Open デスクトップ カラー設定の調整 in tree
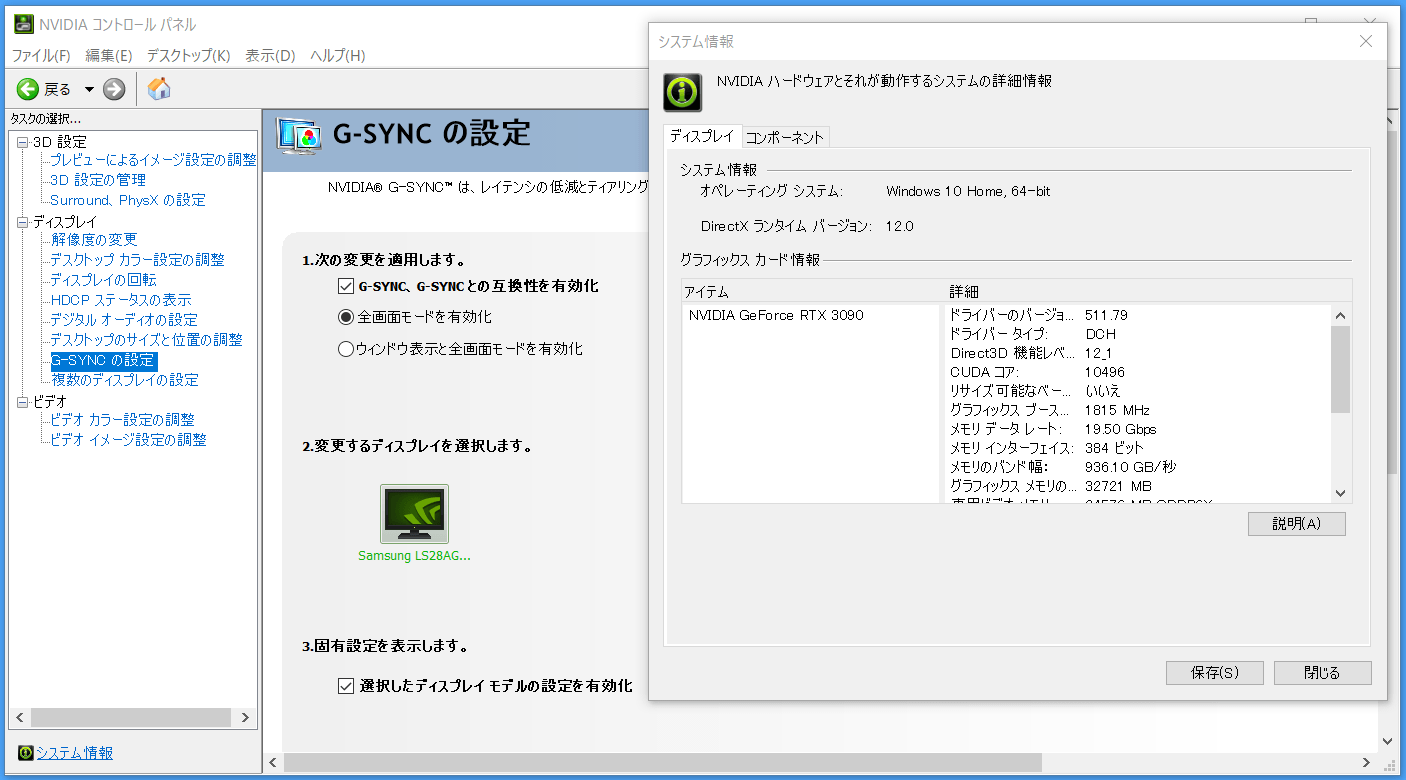This screenshot has width=1406, height=780. pos(137,260)
